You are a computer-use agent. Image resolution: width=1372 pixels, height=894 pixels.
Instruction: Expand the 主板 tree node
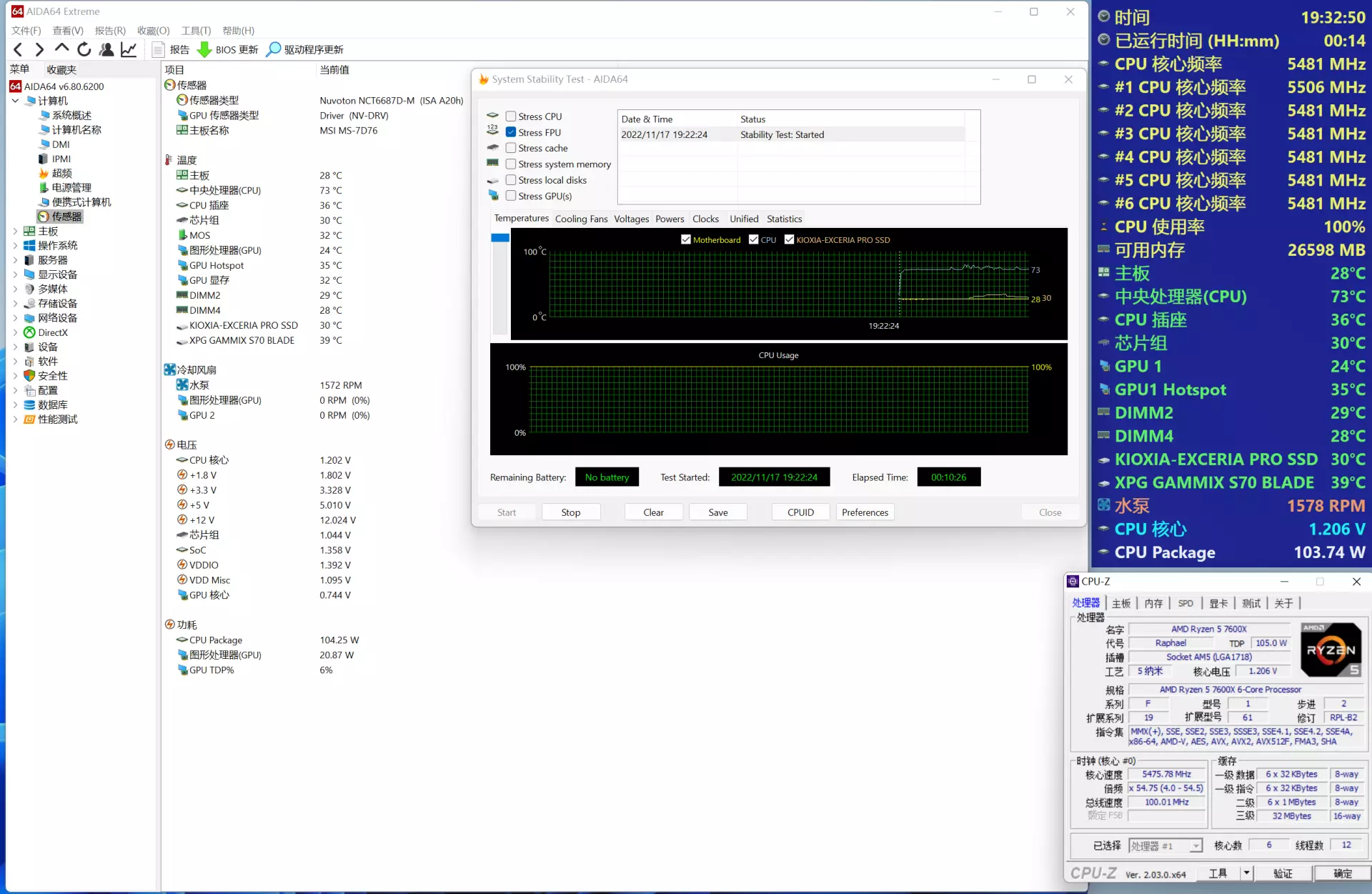point(16,232)
